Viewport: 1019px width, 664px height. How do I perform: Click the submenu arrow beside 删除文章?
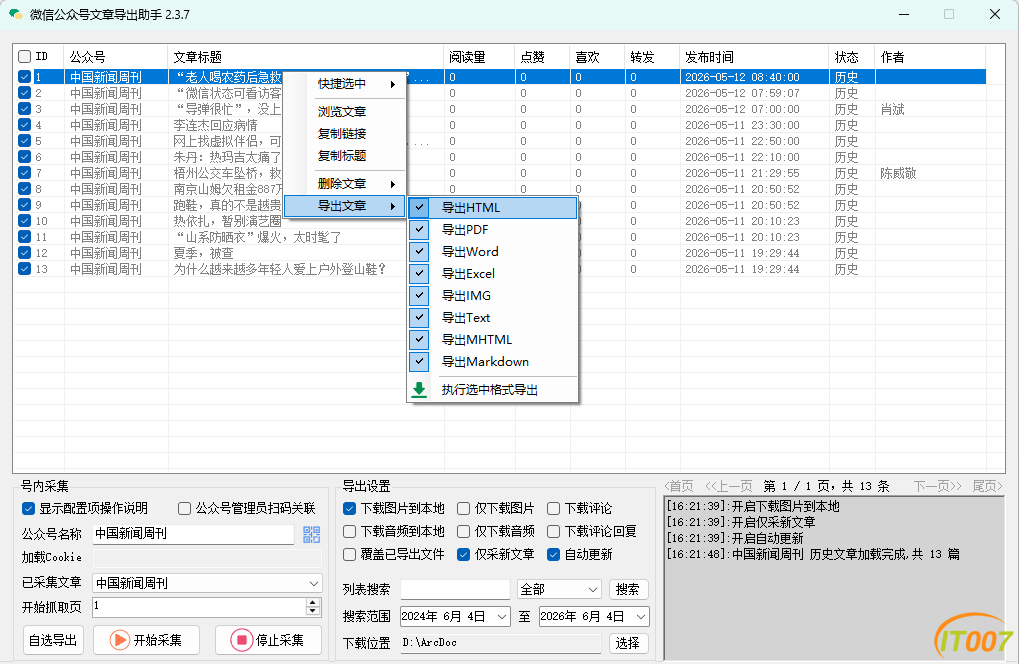pyautogui.click(x=393, y=184)
